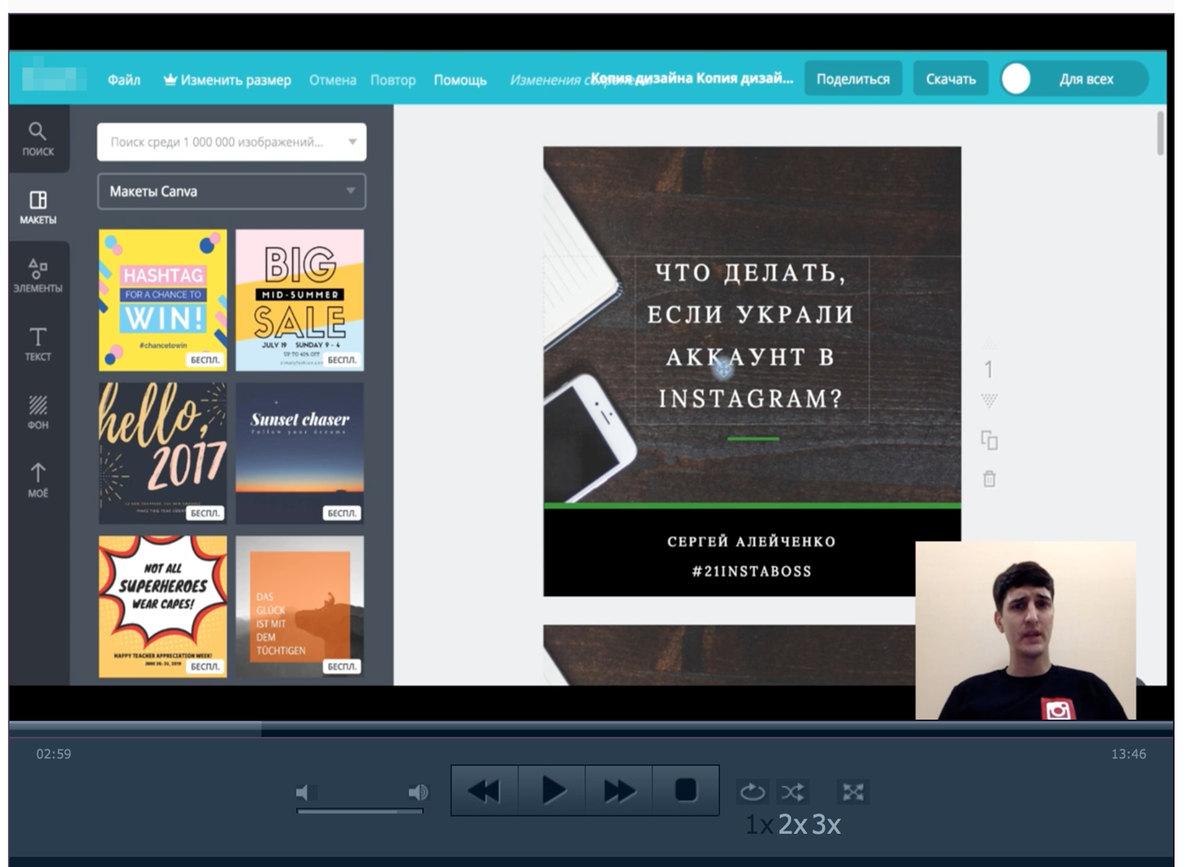Screen dimensions: 1200x867
Task: Open the Элементы elements sidebar tab
Action: click(38, 276)
